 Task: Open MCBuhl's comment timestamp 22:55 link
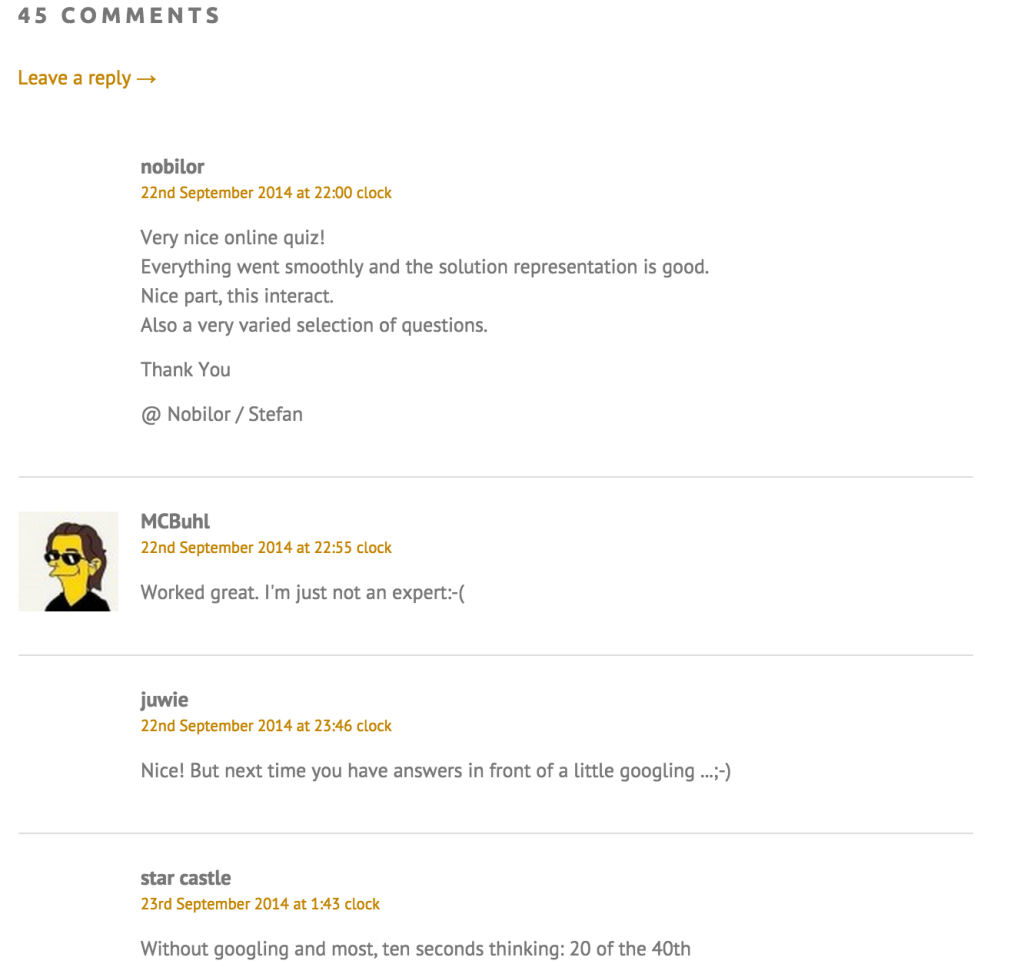click(x=266, y=547)
